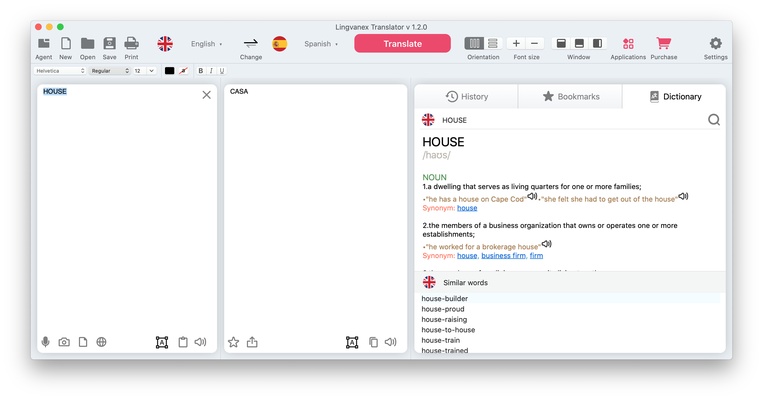Open the Purchase cart icon
This screenshot has width=763, height=400.
(x=663, y=43)
